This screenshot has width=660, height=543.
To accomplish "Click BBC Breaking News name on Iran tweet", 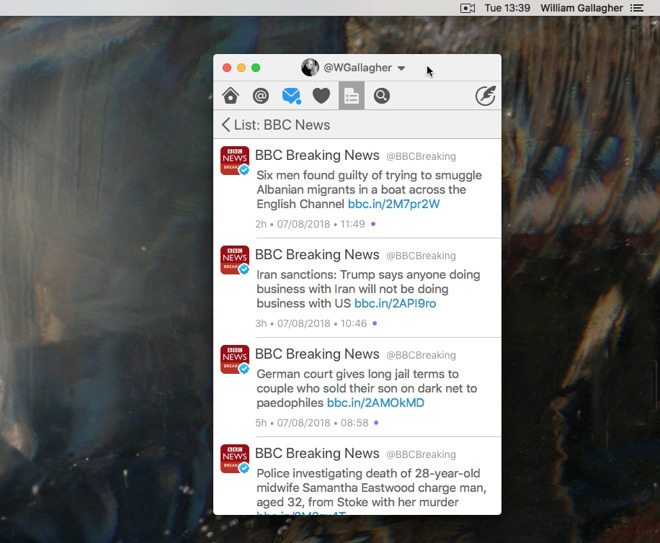I will pos(317,255).
